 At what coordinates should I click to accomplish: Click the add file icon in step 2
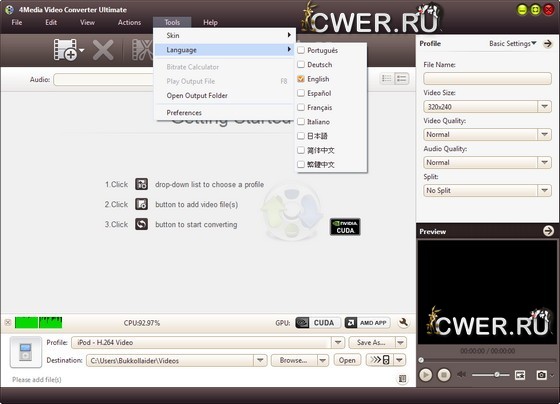(x=141, y=204)
